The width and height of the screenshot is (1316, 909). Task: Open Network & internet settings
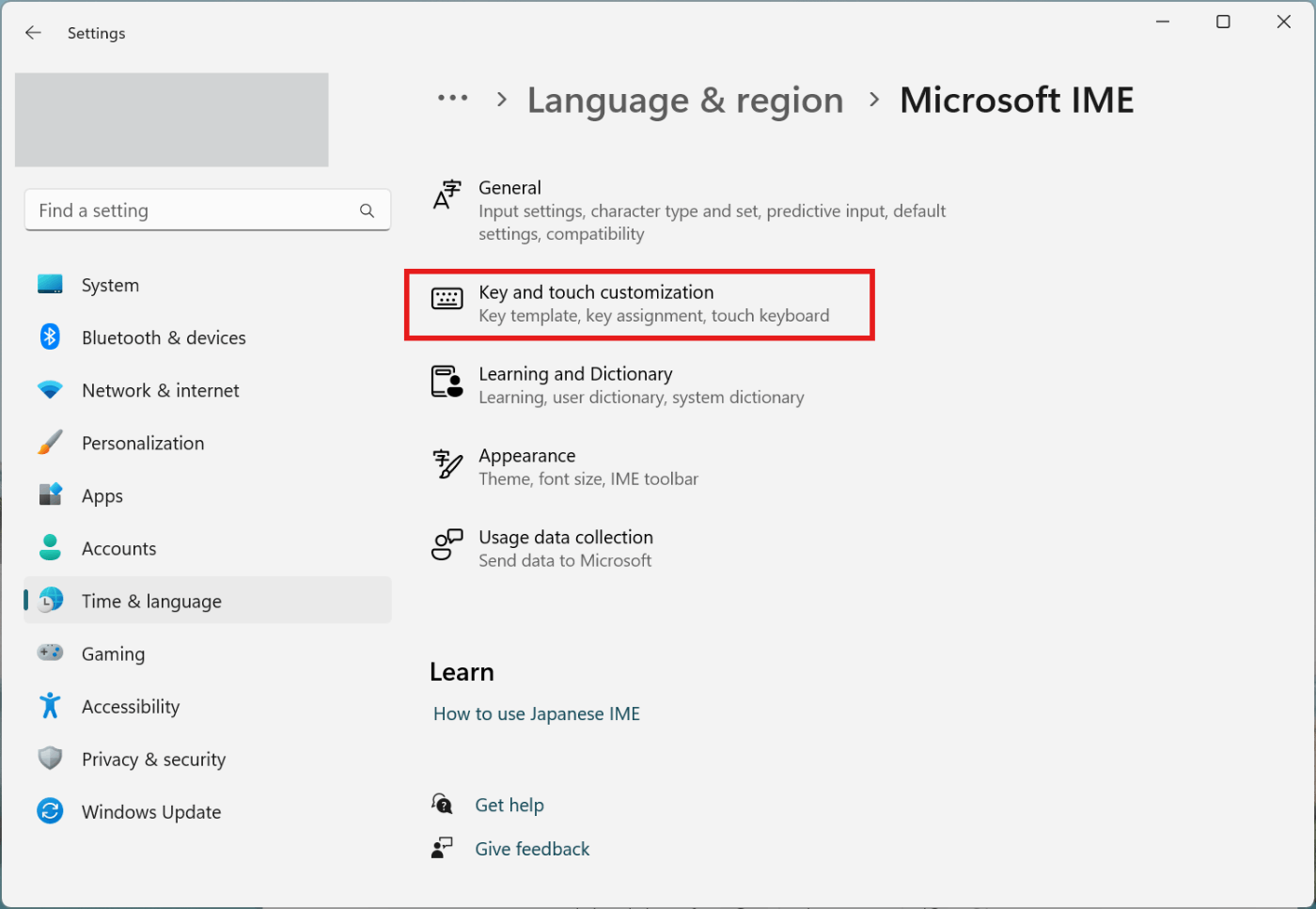pyautogui.click(x=208, y=390)
